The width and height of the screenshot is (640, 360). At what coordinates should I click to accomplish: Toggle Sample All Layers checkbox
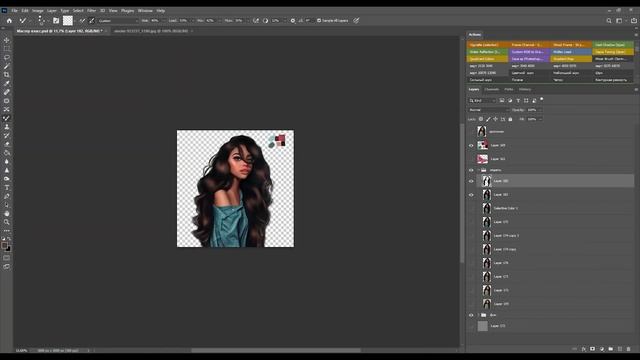point(319,20)
